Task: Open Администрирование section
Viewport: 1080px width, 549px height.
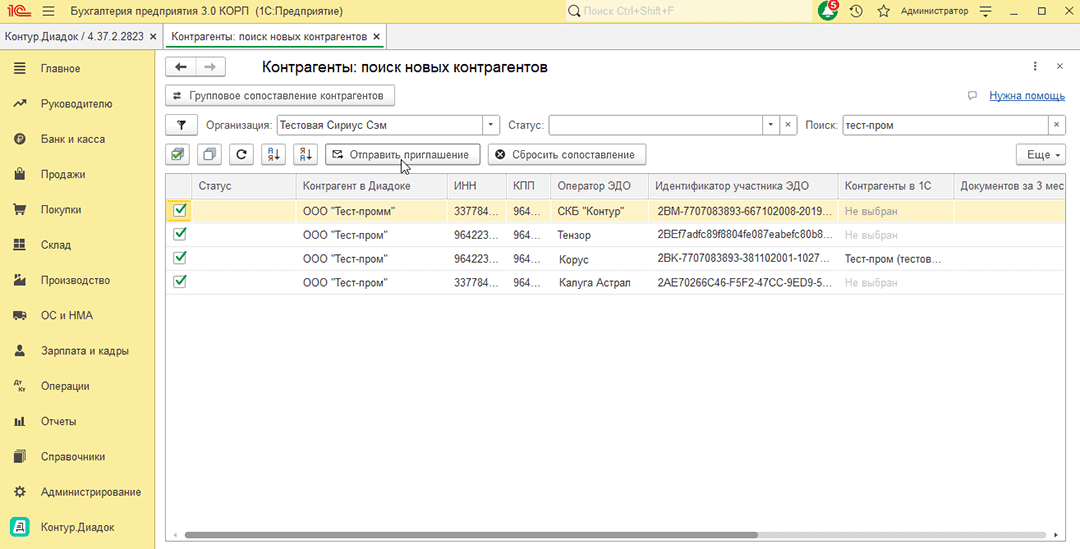Action: pyautogui.click(x=77, y=492)
